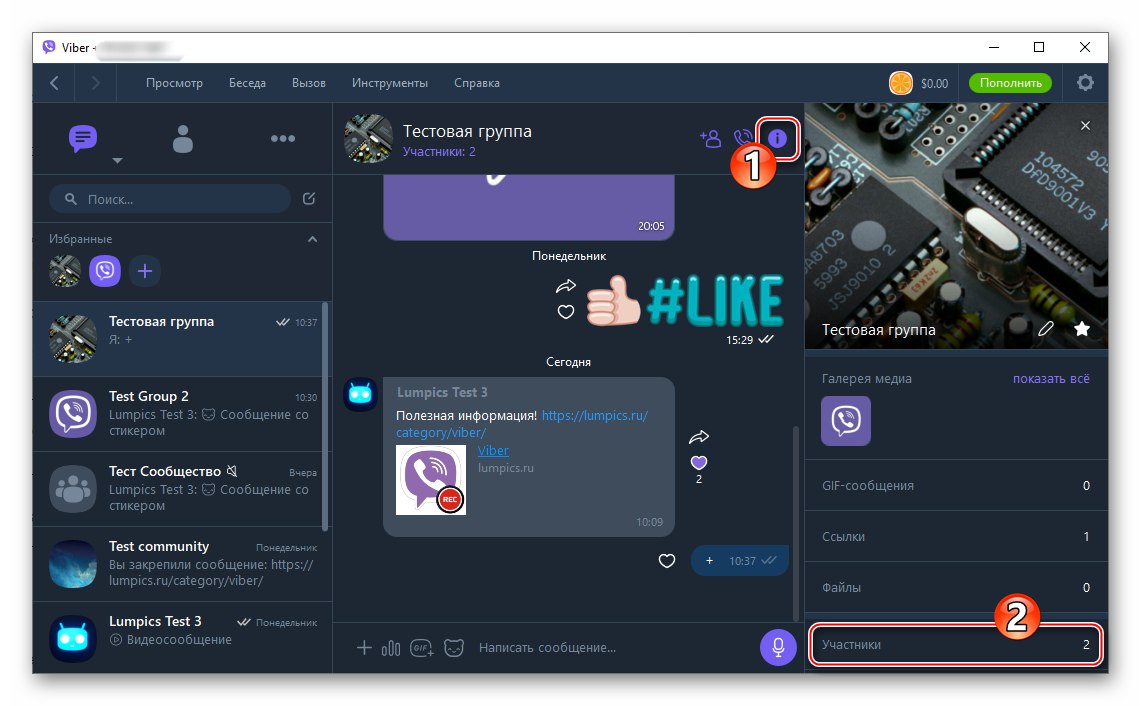Click the $0.00 balance amount

[934, 84]
